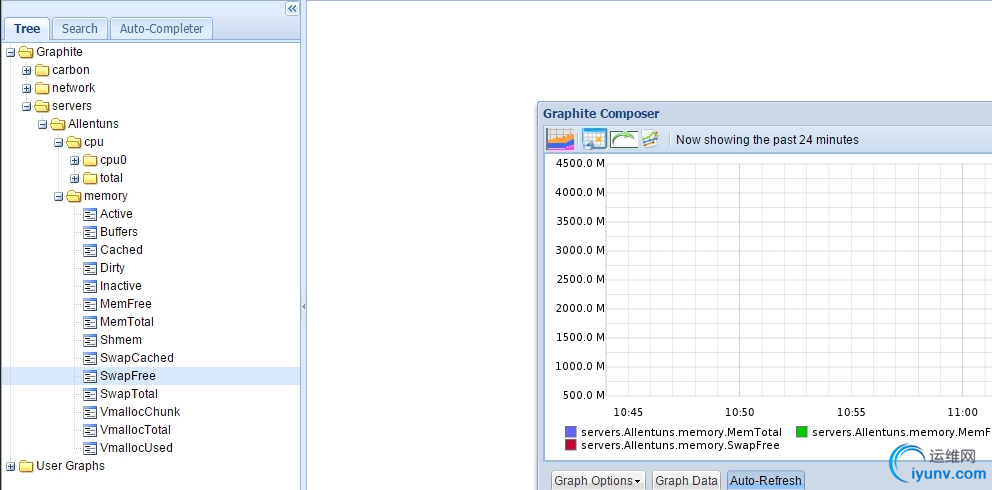Click the Shmem metric icon
Viewport: 992px width, 490px height.
pos(90,340)
